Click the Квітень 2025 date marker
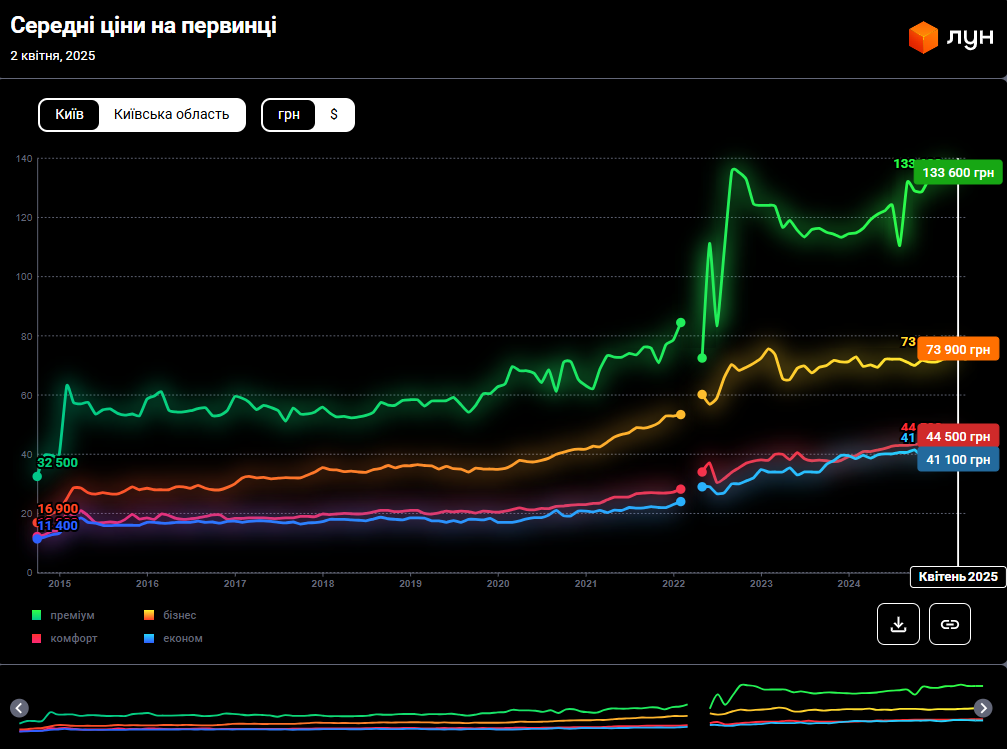 click(958, 577)
